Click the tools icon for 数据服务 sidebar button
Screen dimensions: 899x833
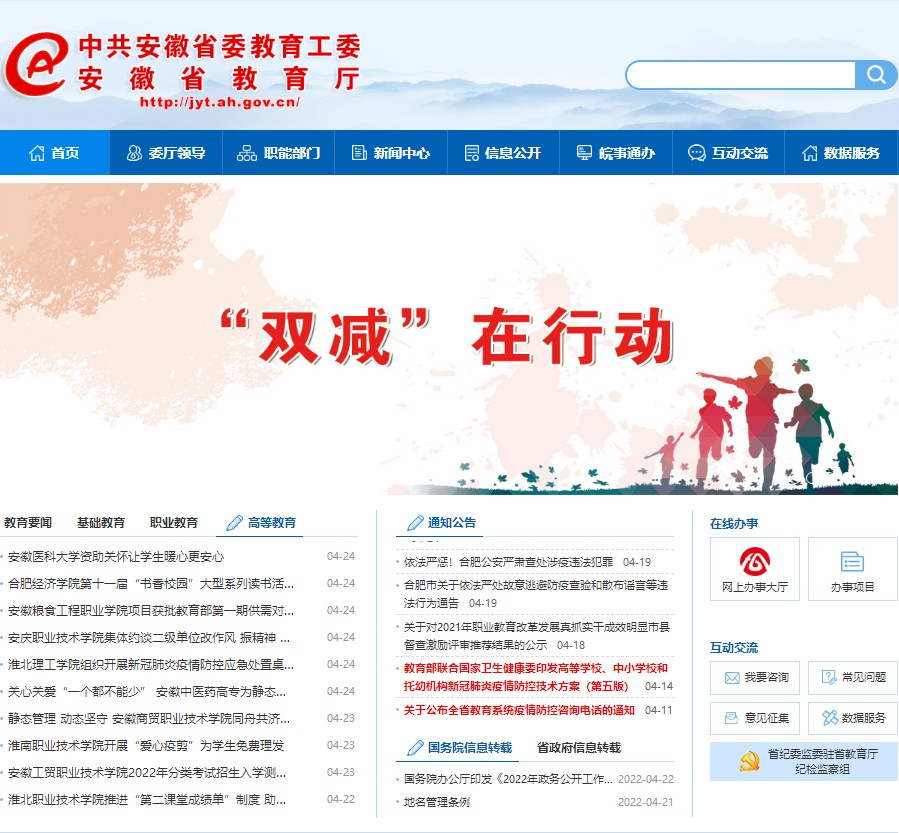pos(830,718)
